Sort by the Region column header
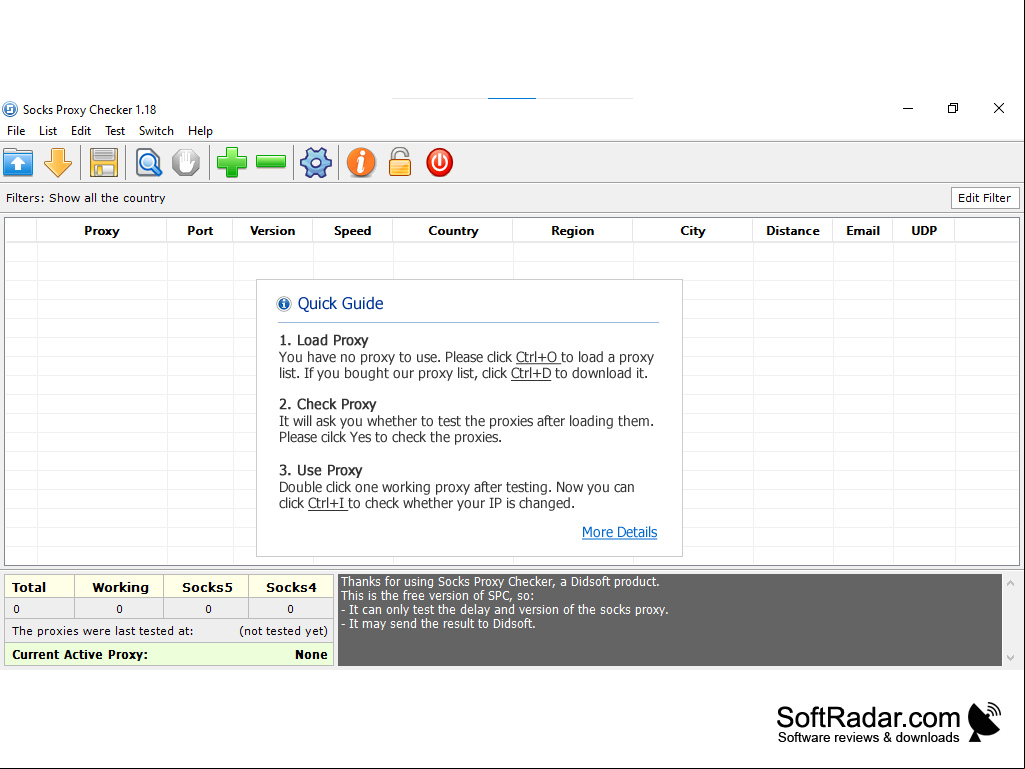The width and height of the screenshot is (1025, 769). point(573,231)
